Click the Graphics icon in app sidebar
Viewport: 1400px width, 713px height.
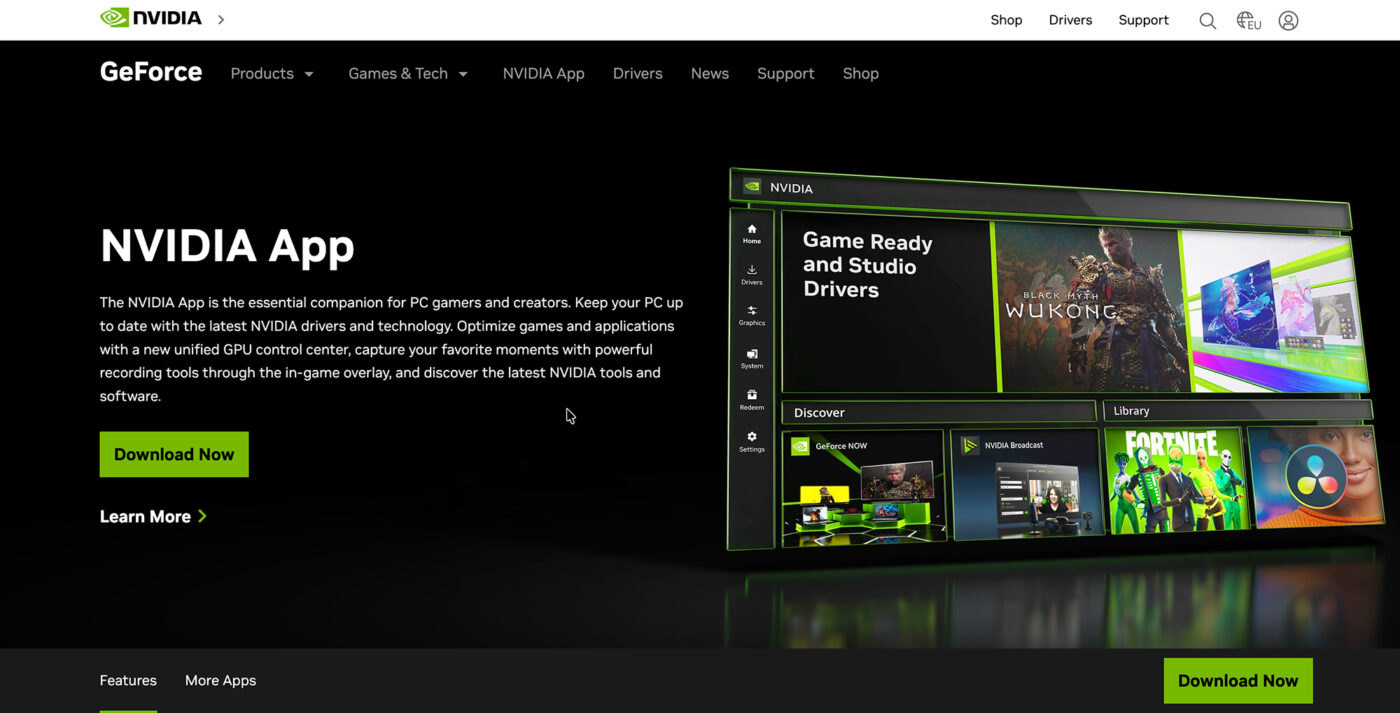[x=752, y=315]
